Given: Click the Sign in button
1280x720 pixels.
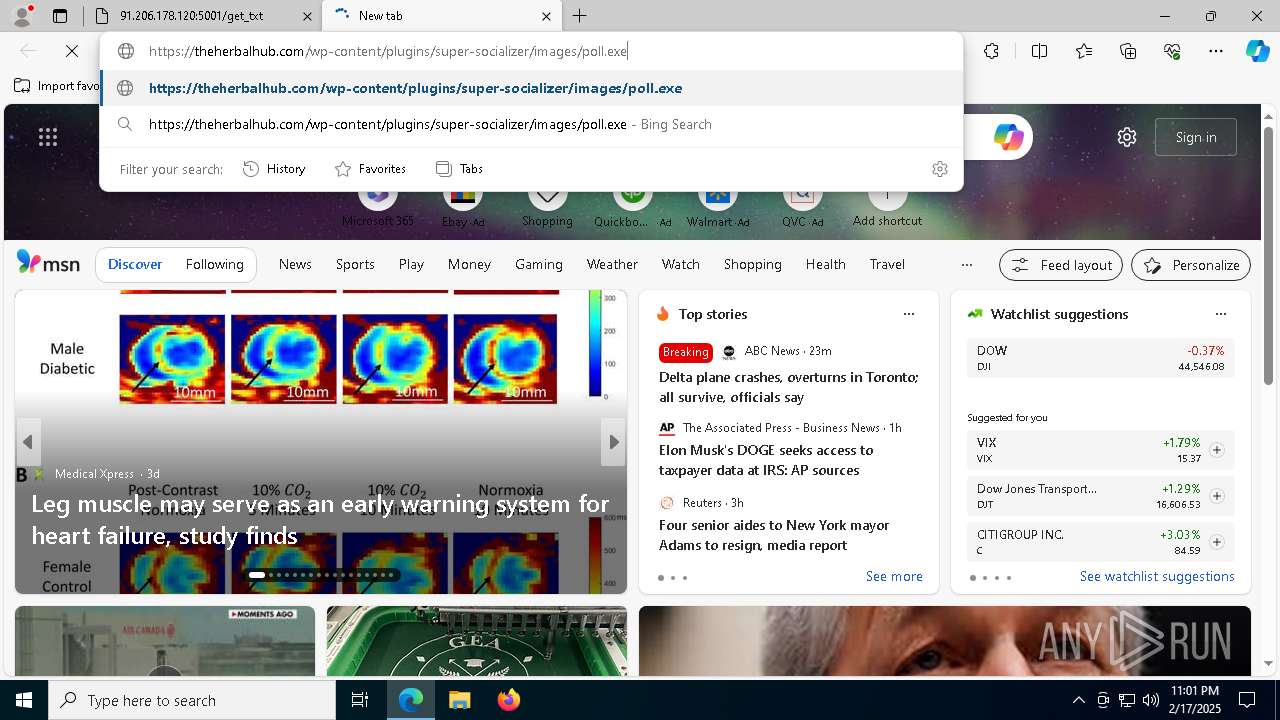Looking at the screenshot, I should pos(1196,137).
